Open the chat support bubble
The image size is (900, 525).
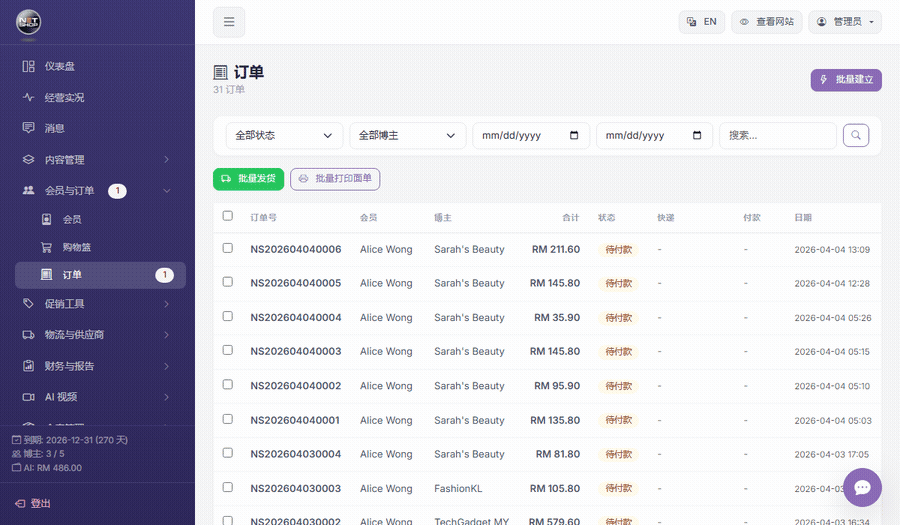pos(862,487)
